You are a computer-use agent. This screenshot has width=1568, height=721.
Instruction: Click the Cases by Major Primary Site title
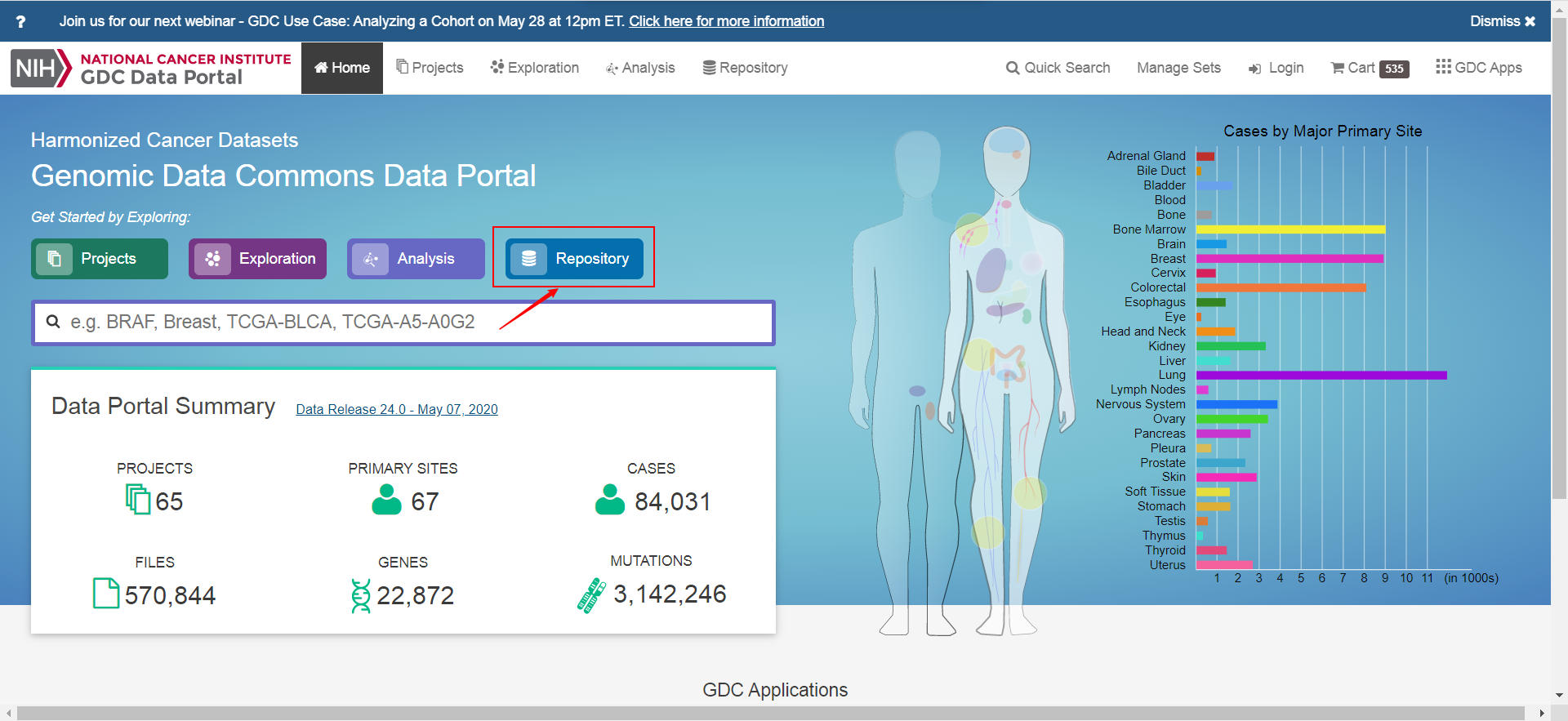click(x=1322, y=131)
